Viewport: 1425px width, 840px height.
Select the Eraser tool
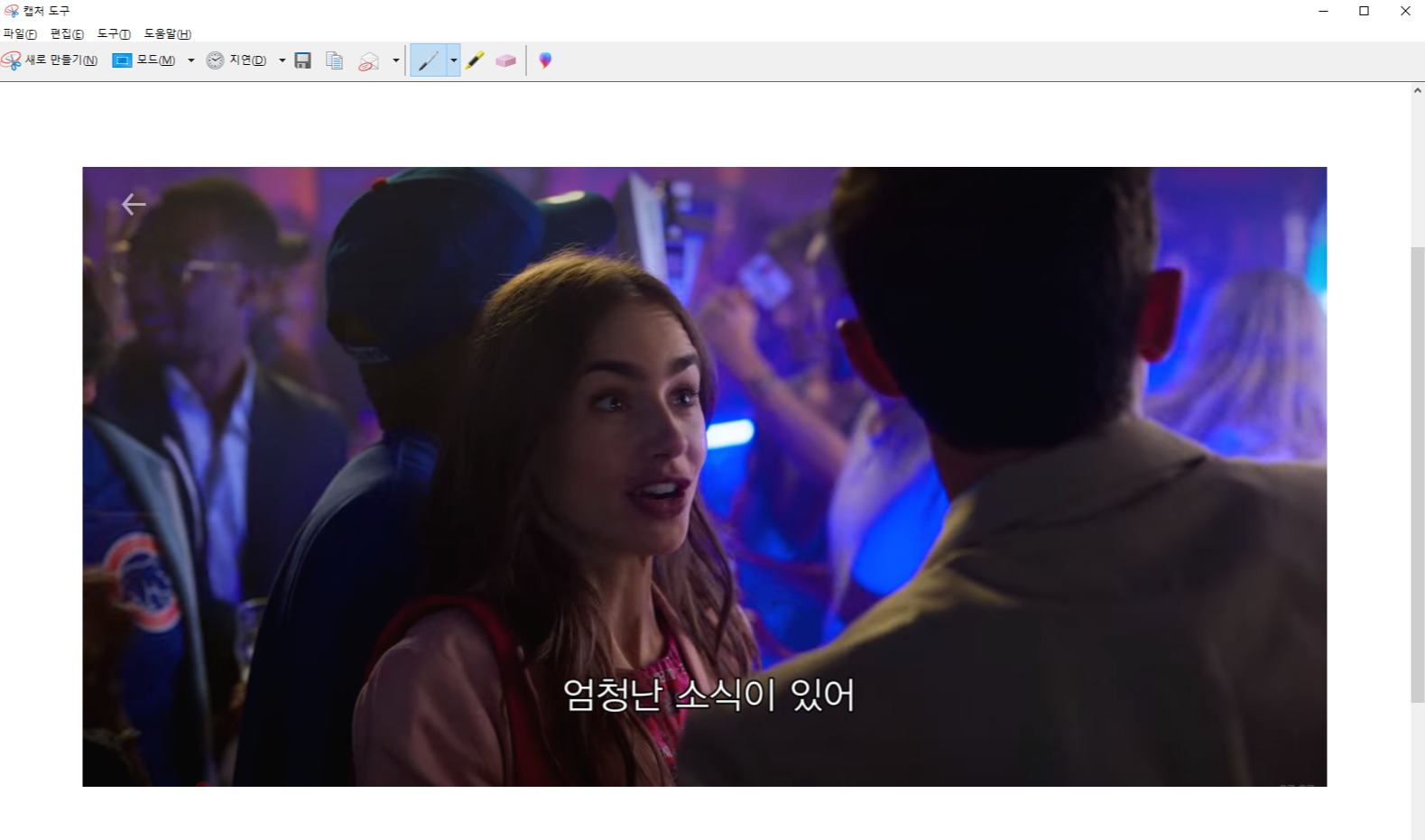click(x=505, y=60)
